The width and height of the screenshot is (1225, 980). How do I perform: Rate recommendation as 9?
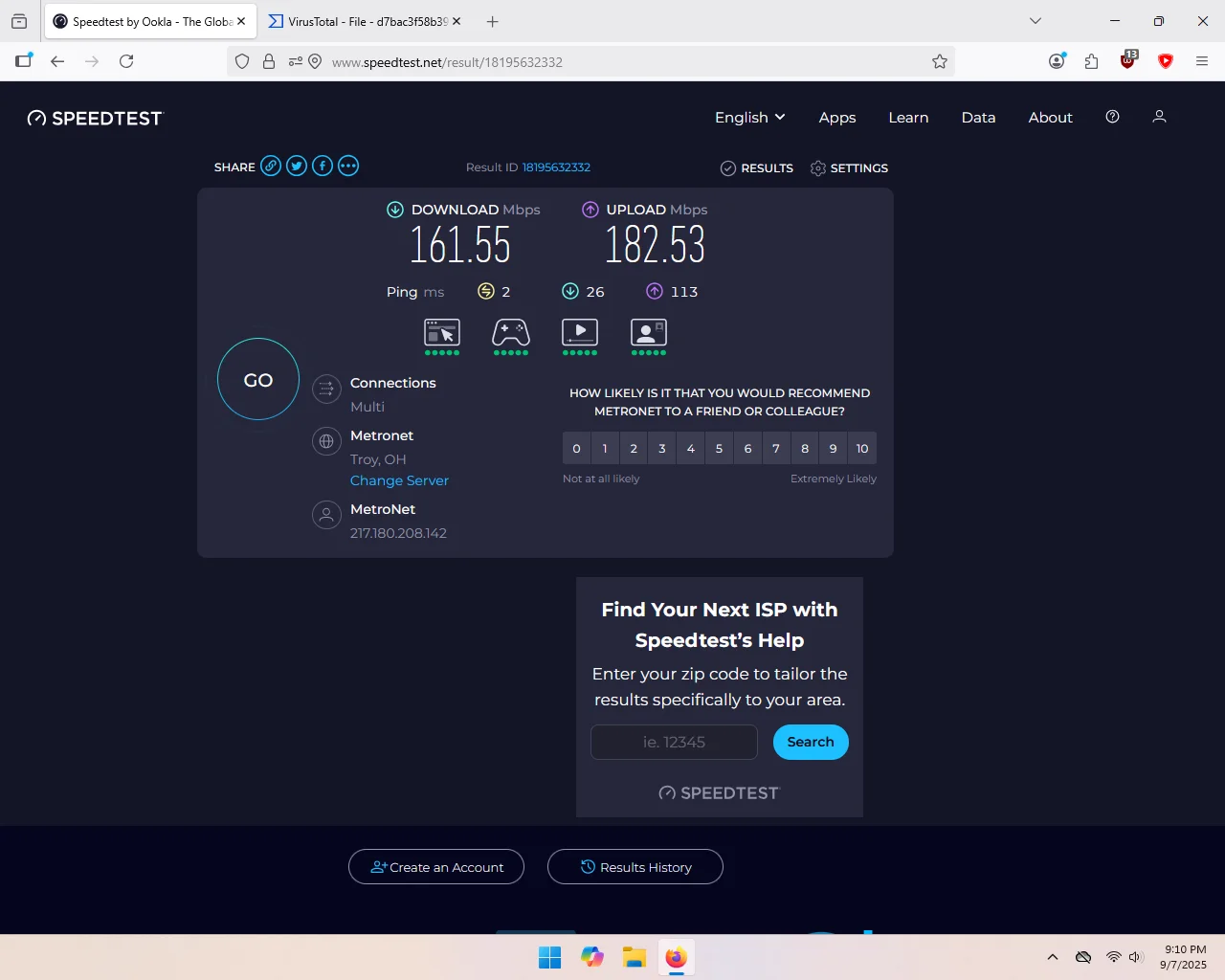tap(834, 448)
